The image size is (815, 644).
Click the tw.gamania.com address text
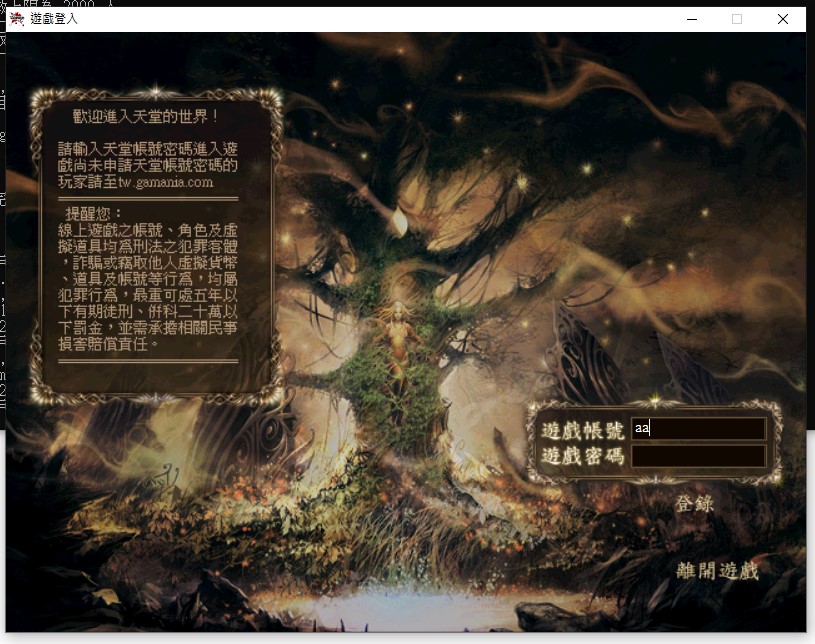(x=166, y=182)
